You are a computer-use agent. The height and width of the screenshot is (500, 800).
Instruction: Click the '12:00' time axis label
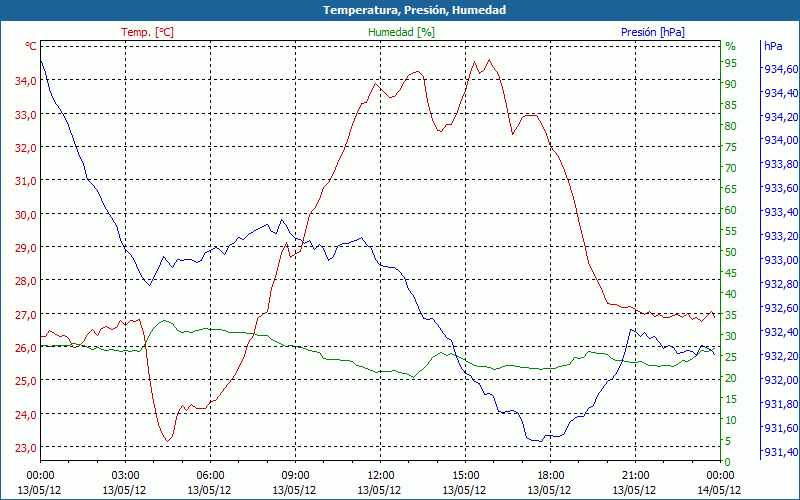point(380,476)
